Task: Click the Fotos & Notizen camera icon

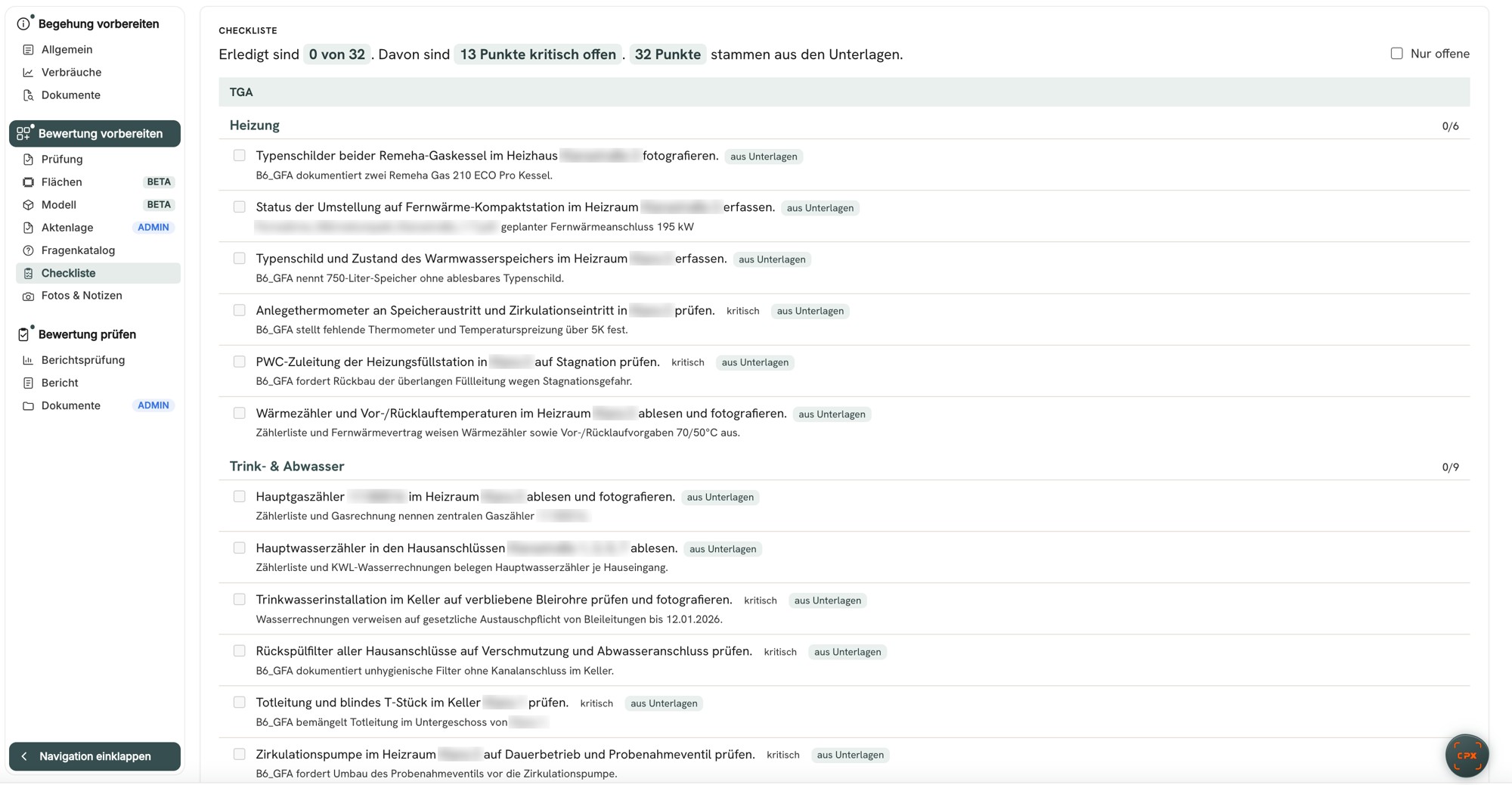Action: pyautogui.click(x=28, y=296)
